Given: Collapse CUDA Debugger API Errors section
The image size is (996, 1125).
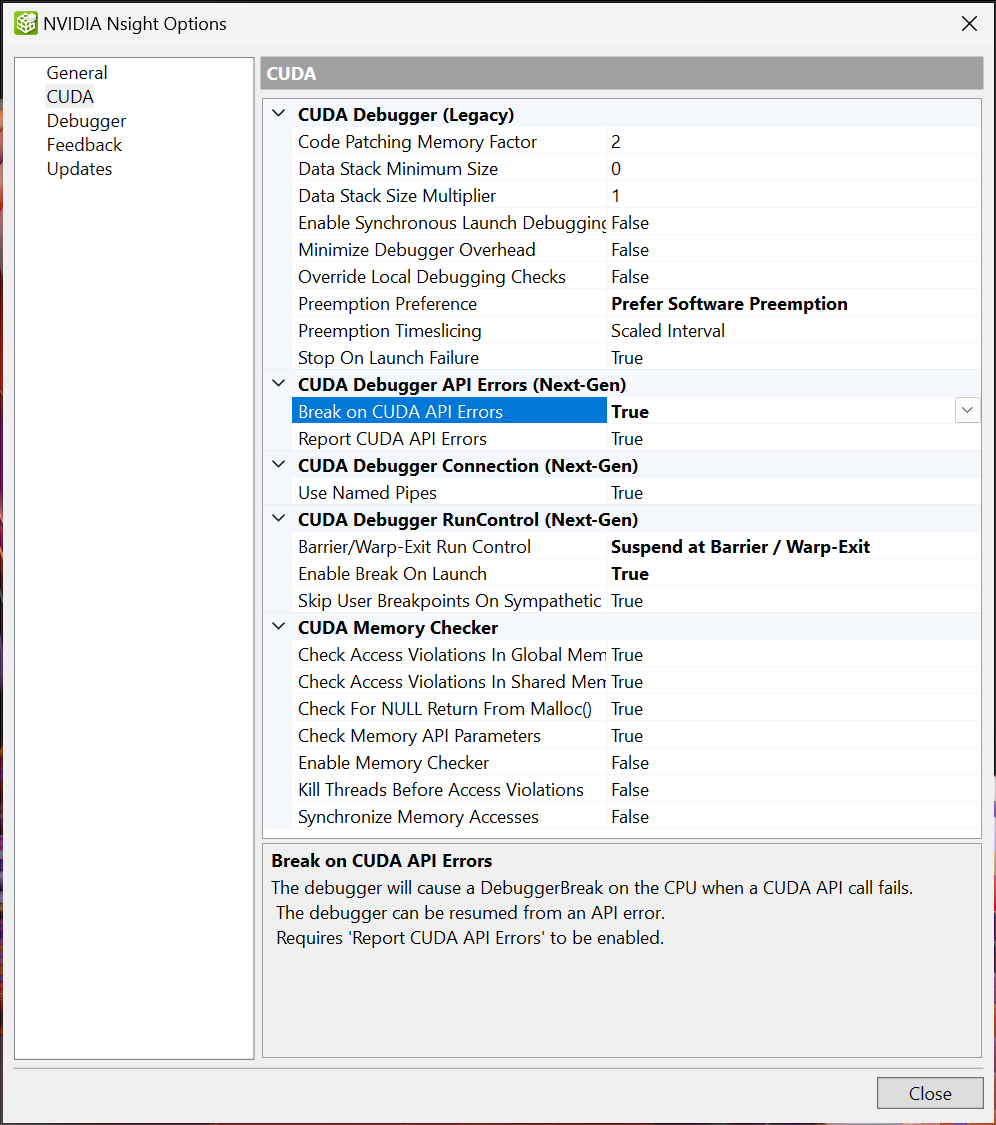Looking at the screenshot, I should tap(278, 385).
